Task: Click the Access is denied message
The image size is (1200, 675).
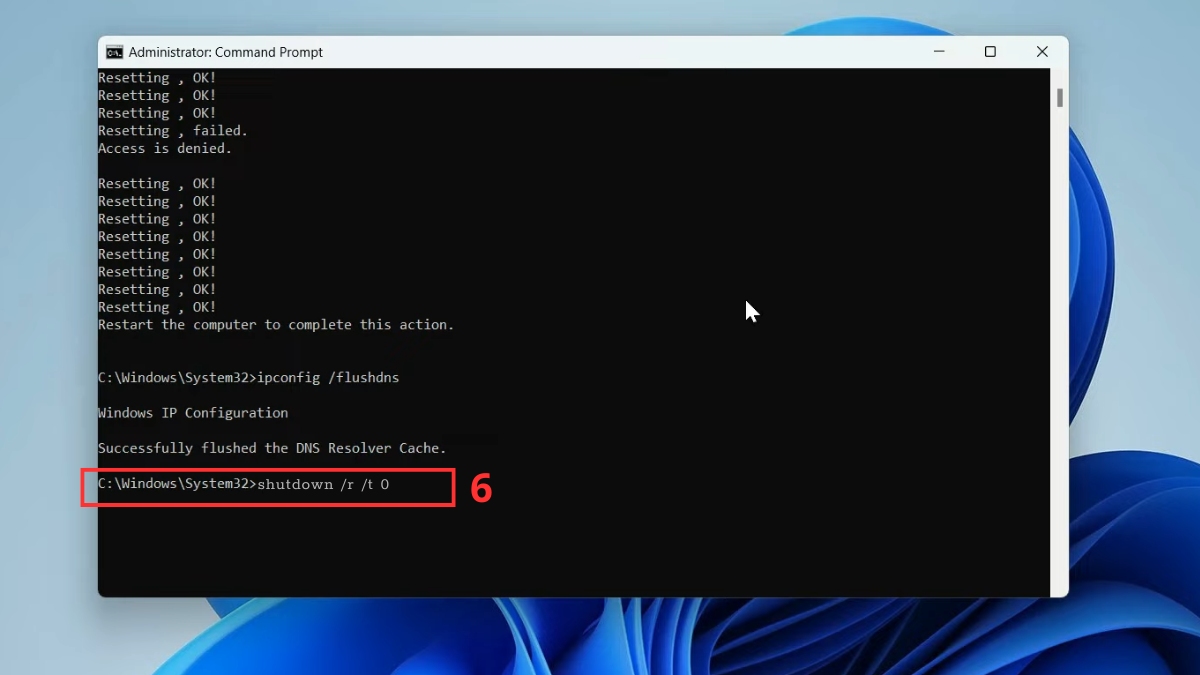Action: click(163, 148)
